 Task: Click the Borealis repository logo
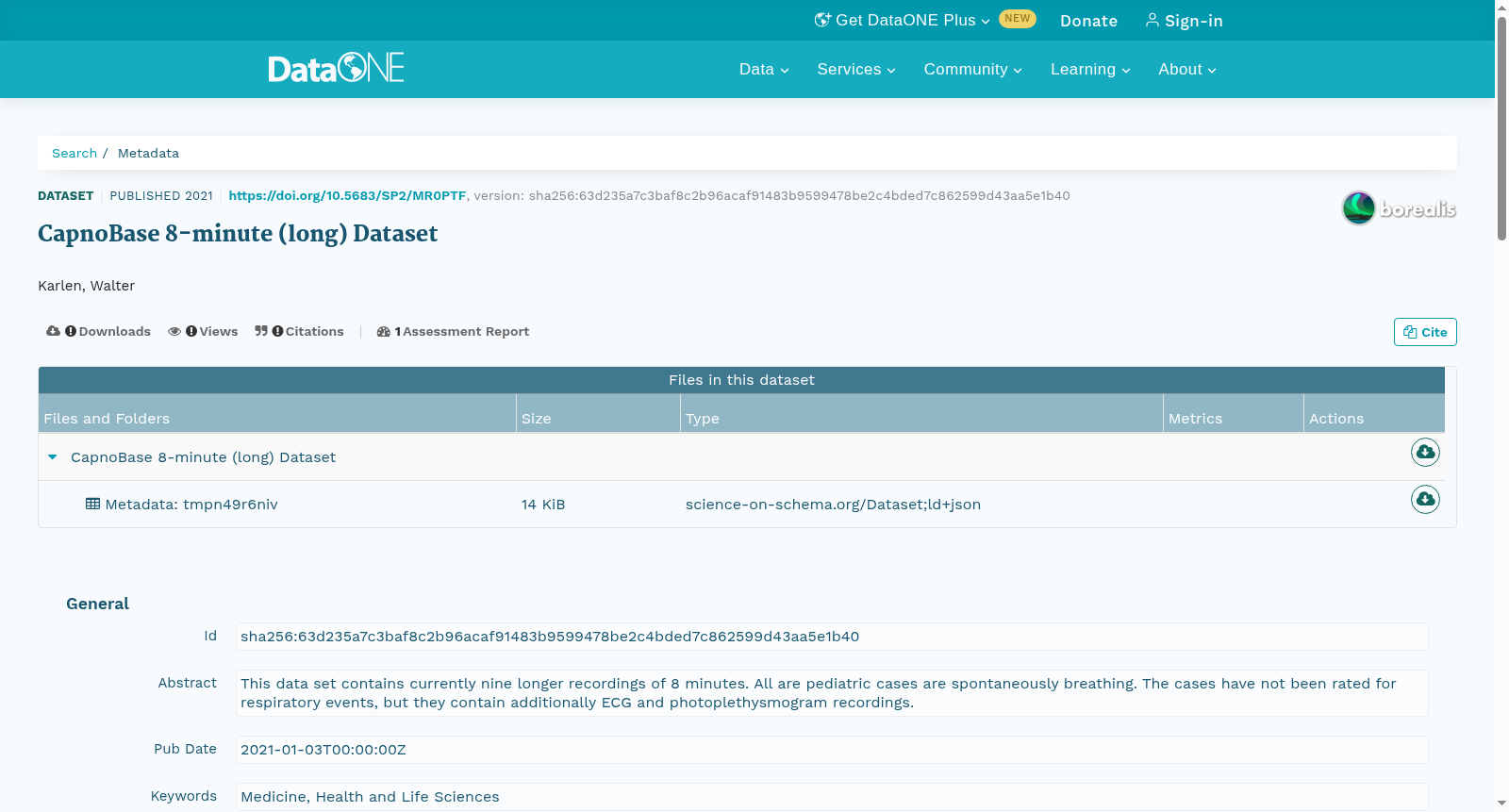coord(1399,208)
